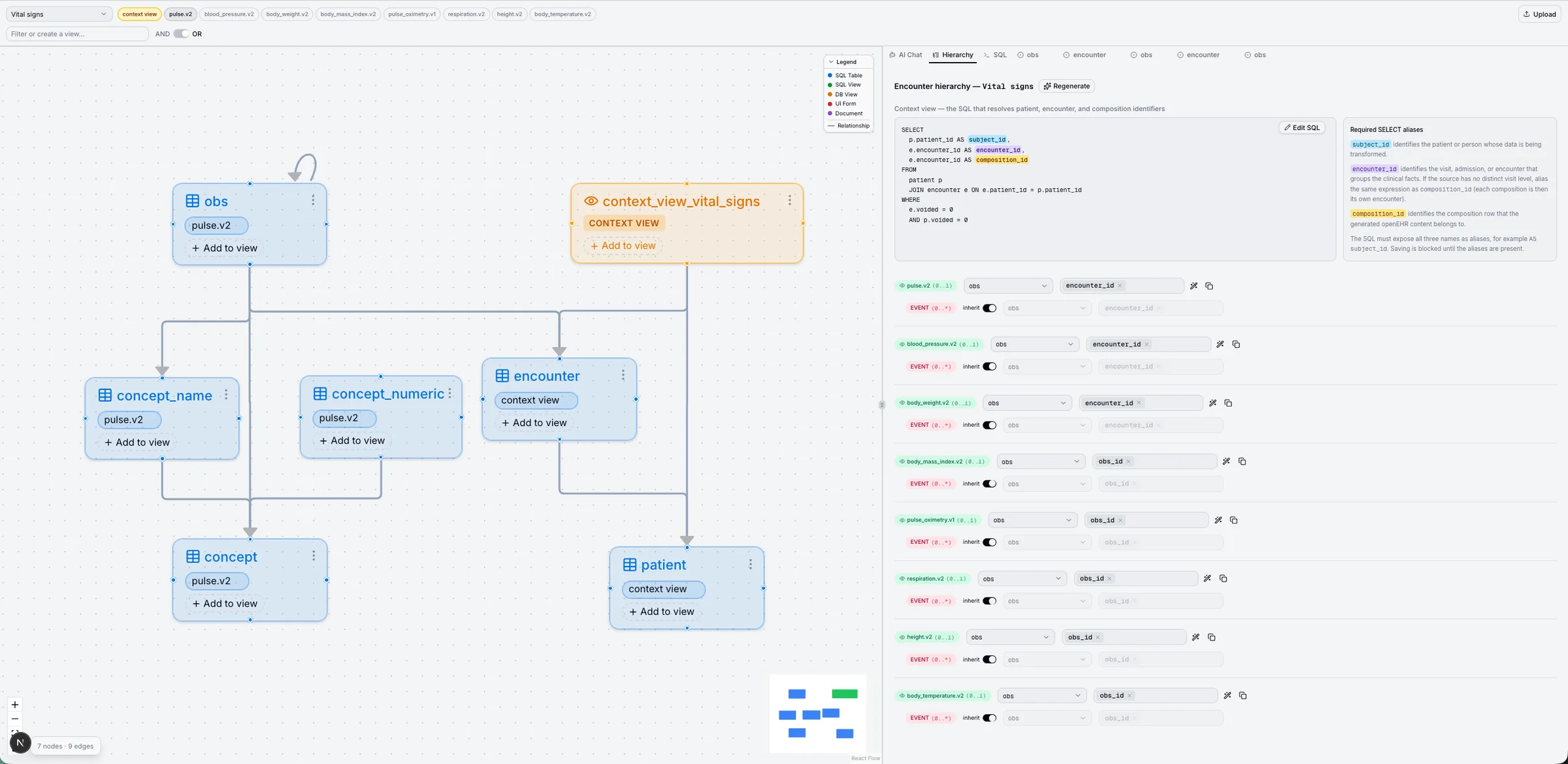Toggle the AND/OR filter switch
The height and width of the screenshot is (764, 1568).
181,34
